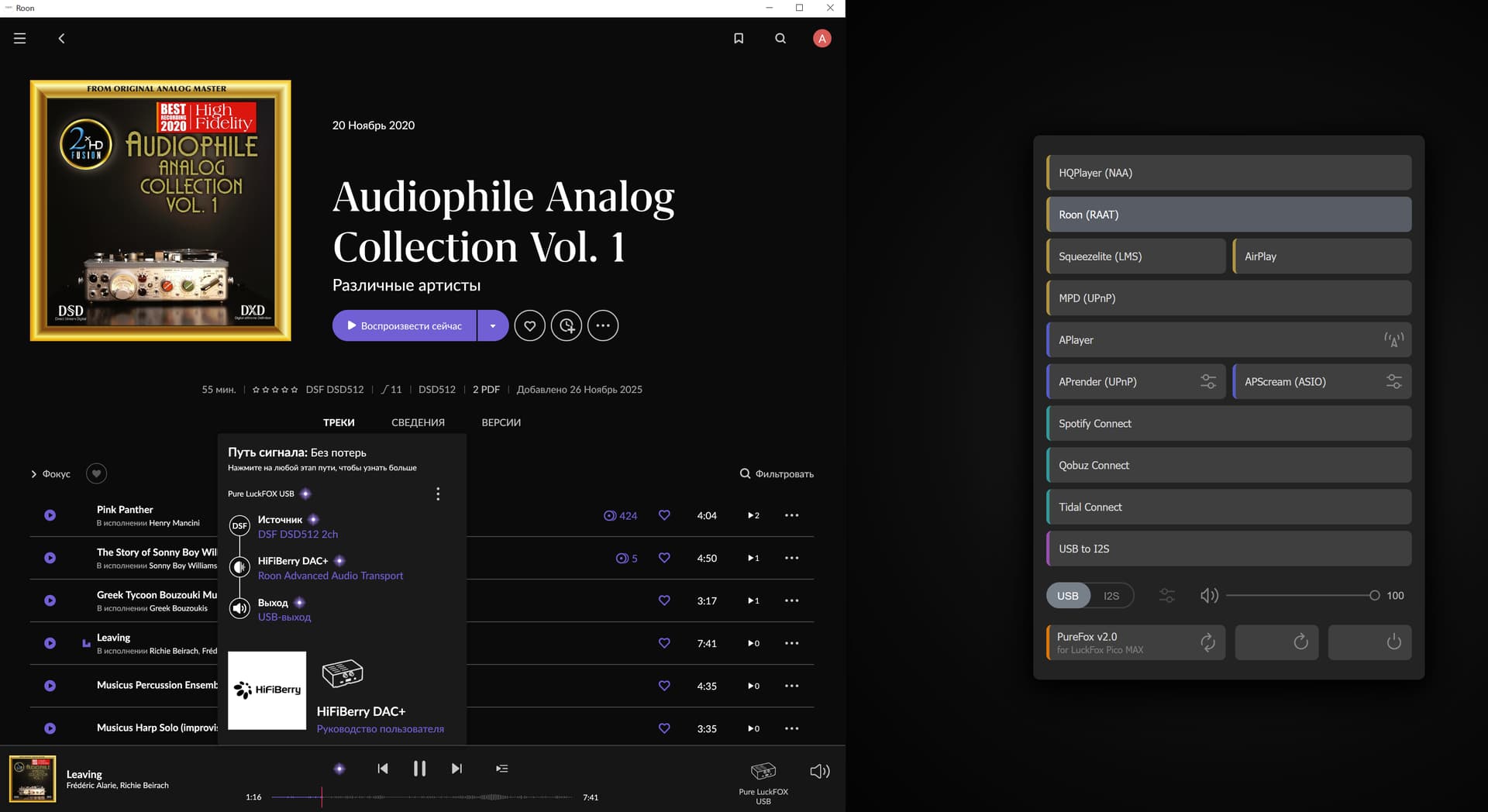Click the Воспроизвести сейчас button
This screenshot has height=812, width=1488.
[405, 325]
